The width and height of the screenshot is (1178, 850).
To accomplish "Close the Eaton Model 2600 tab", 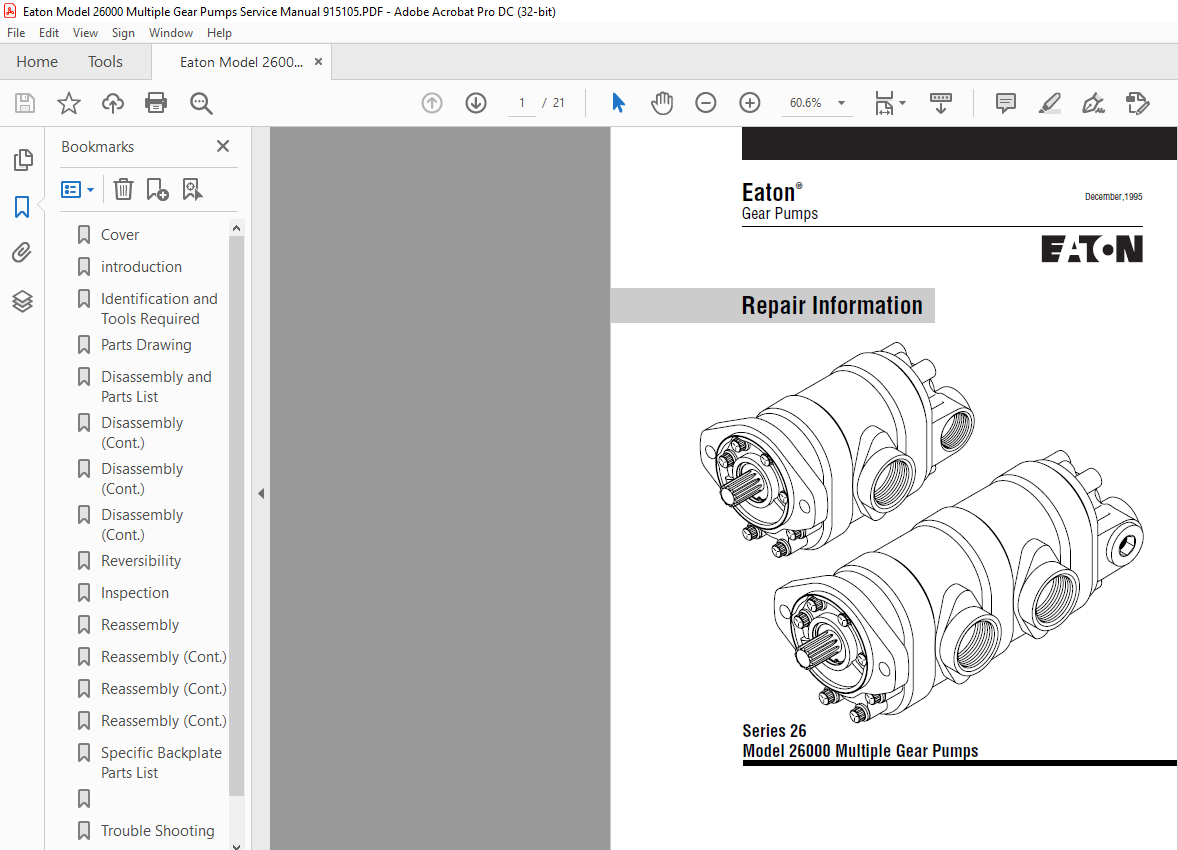I will [x=319, y=62].
